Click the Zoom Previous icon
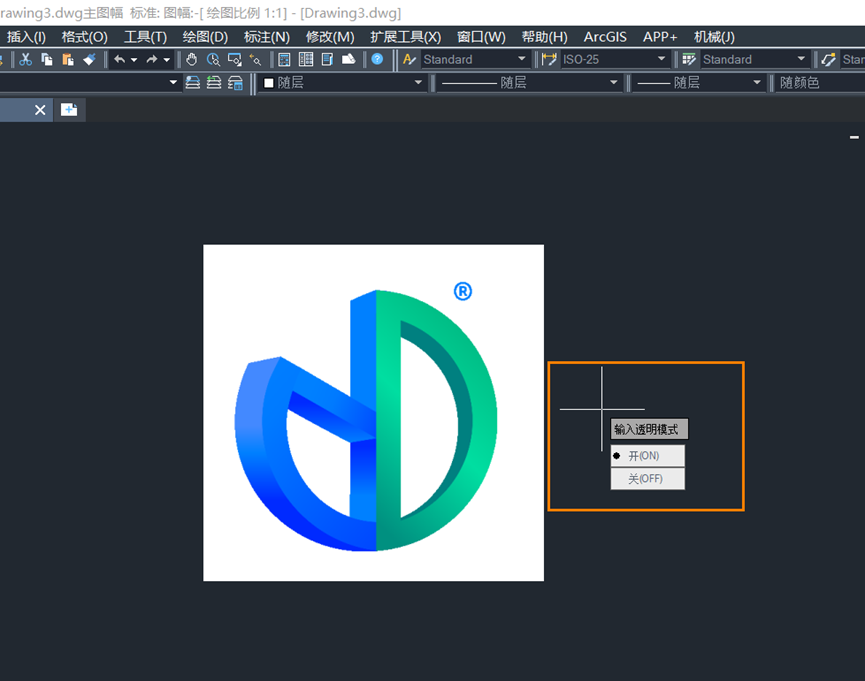 (x=255, y=60)
